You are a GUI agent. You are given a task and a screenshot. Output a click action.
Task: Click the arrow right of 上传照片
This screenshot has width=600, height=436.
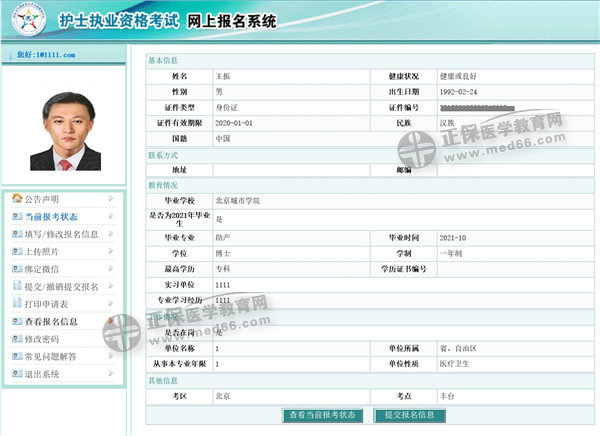click(x=111, y=251)
